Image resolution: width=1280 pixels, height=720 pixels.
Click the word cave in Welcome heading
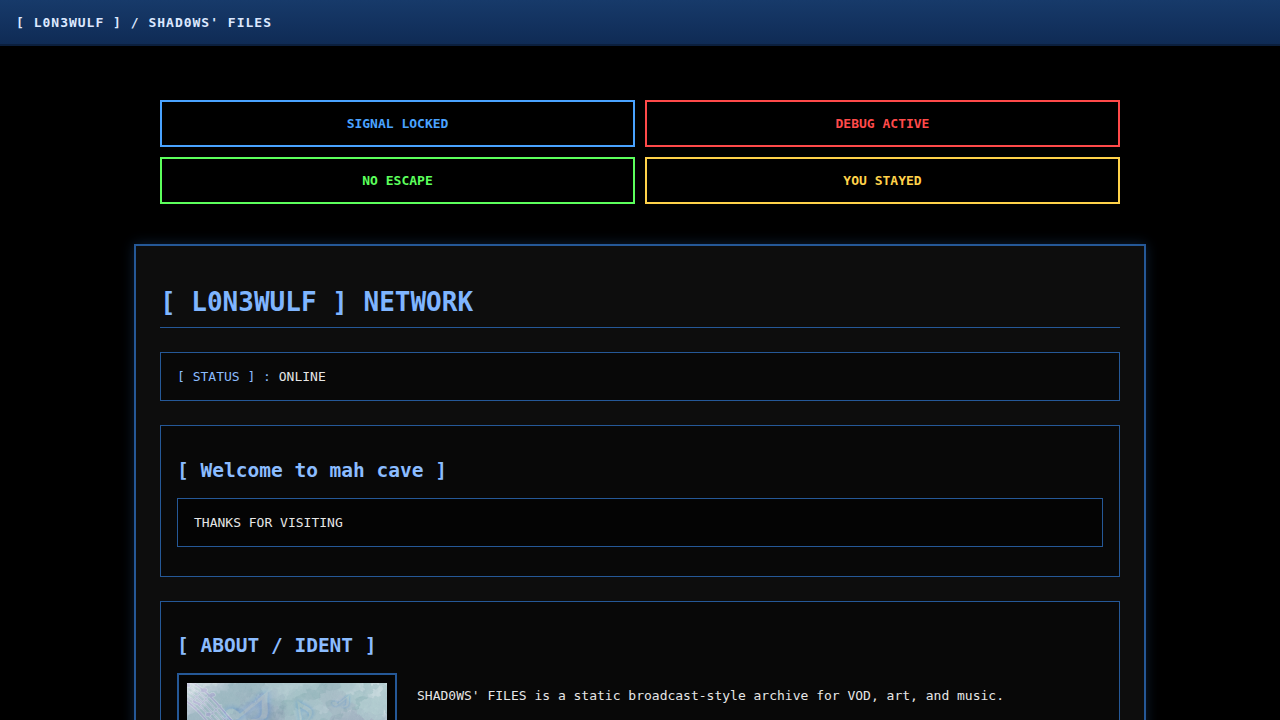400,470
